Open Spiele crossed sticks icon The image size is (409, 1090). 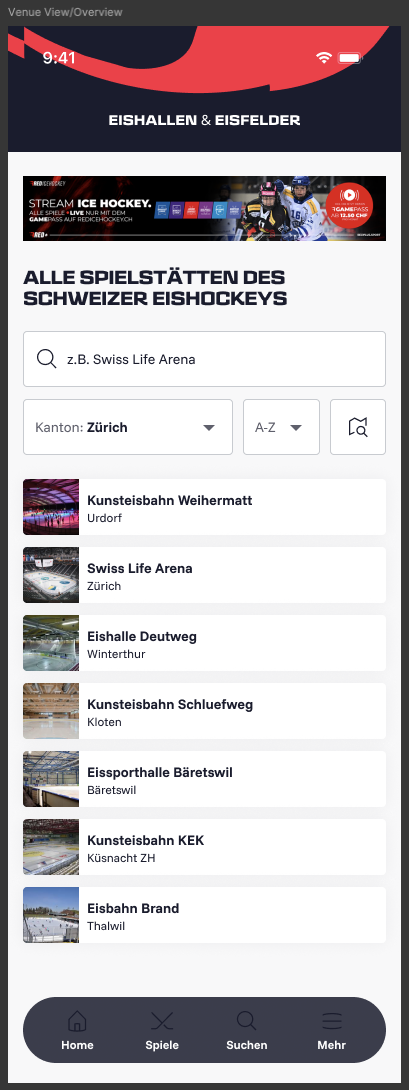click(162, 1020)
